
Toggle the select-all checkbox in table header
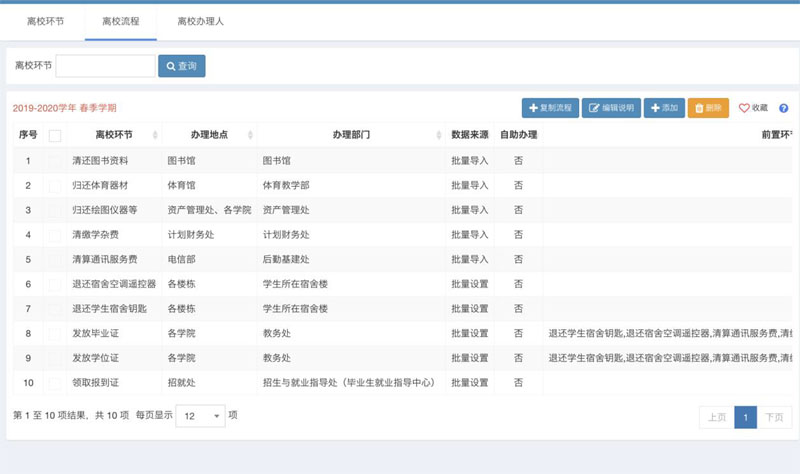point(55,135)
